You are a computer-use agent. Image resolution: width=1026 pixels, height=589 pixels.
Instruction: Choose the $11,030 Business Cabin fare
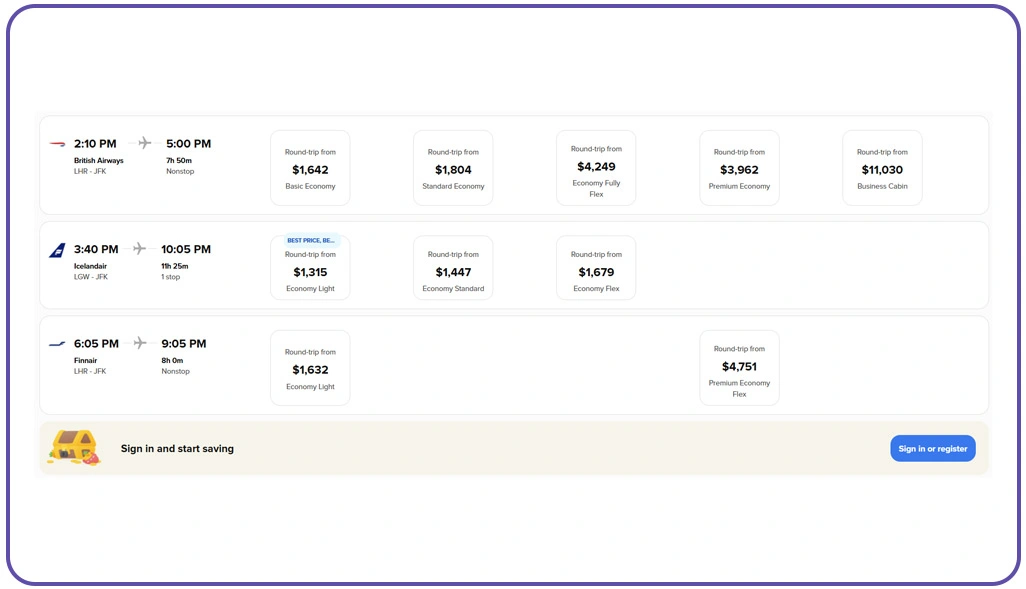point(882,167)
